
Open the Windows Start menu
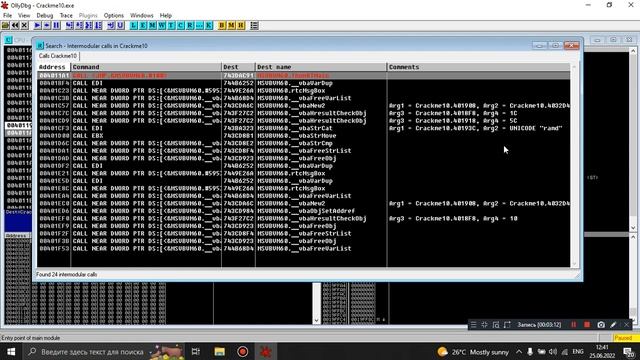point(11,351)
